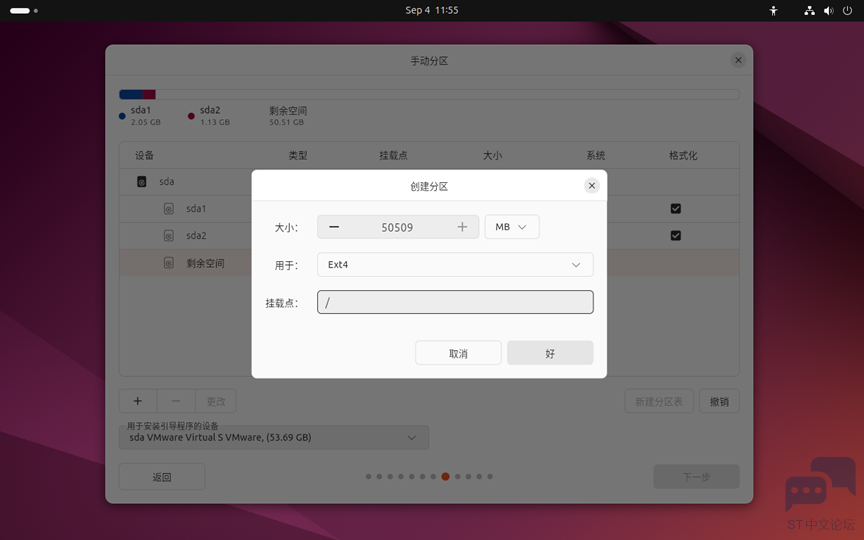Screen dimensions: 864x540
Task: Click the disk usage bar
Action: click(x=429, y=94)
